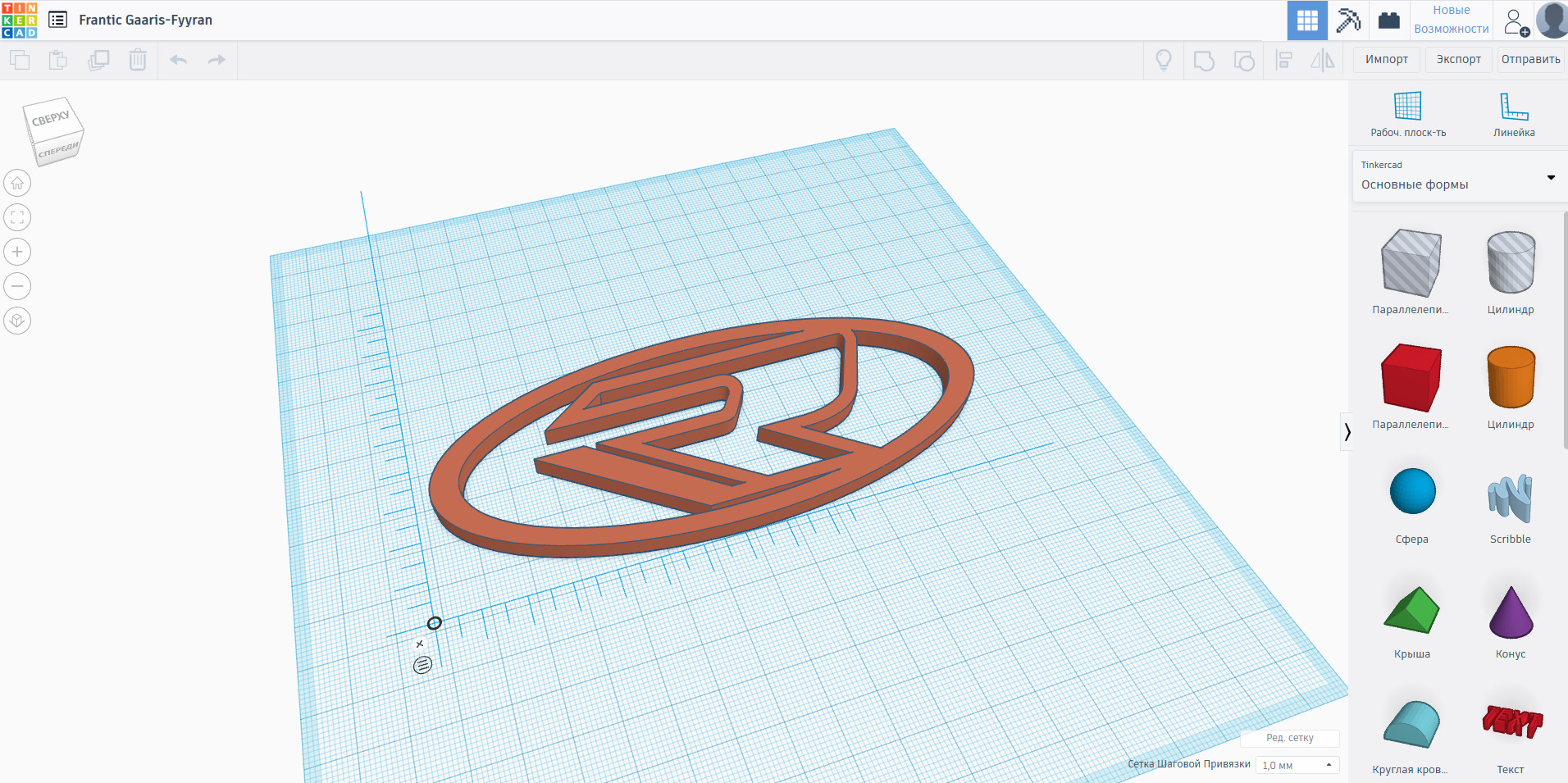Click the Экспорт button
Viewport: 1568px width, 783px height.
(1458, 59)
